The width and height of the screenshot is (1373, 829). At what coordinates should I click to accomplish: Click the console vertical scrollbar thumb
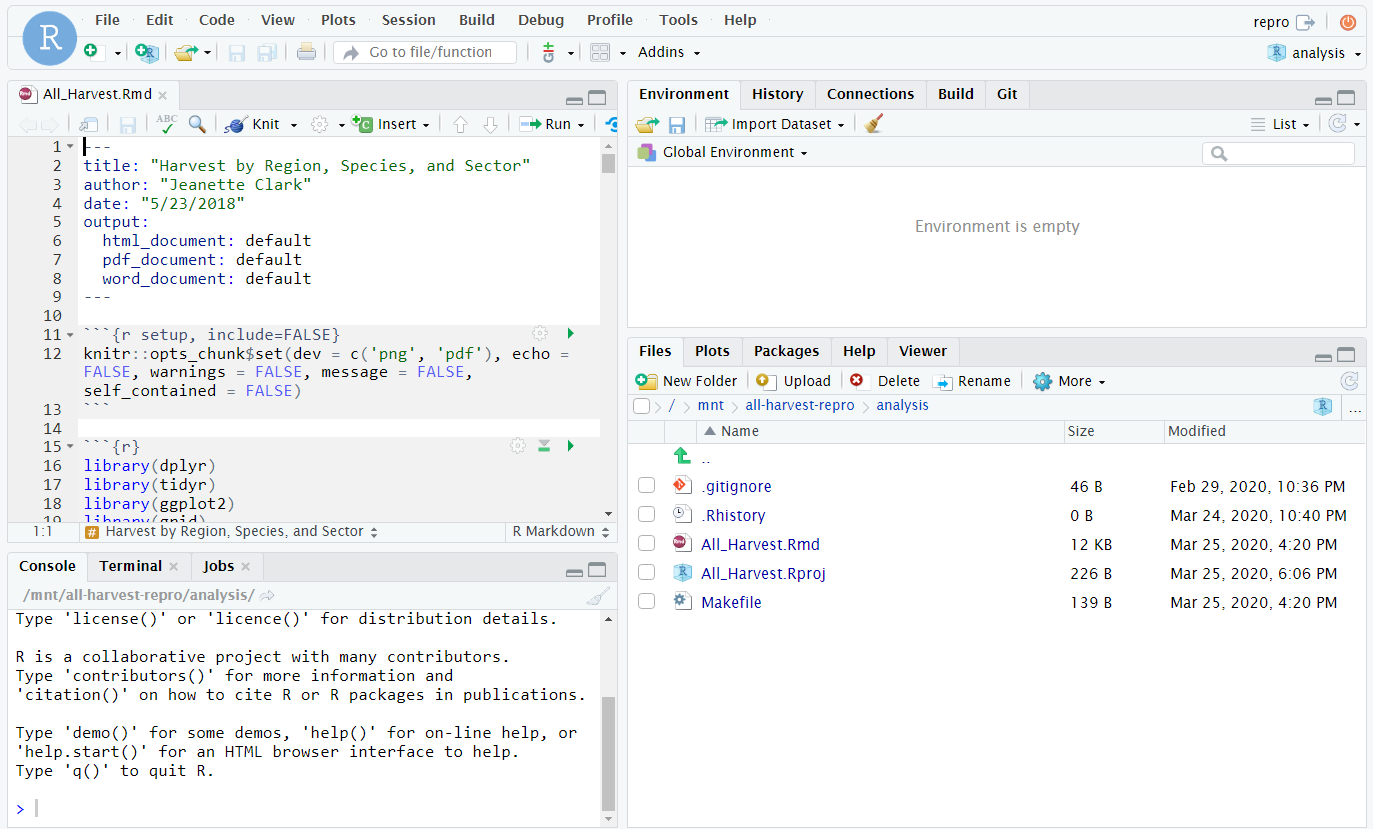608,752
